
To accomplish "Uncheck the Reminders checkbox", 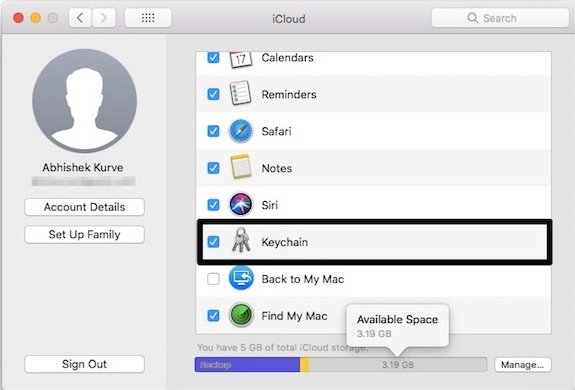I will point(213,94).
